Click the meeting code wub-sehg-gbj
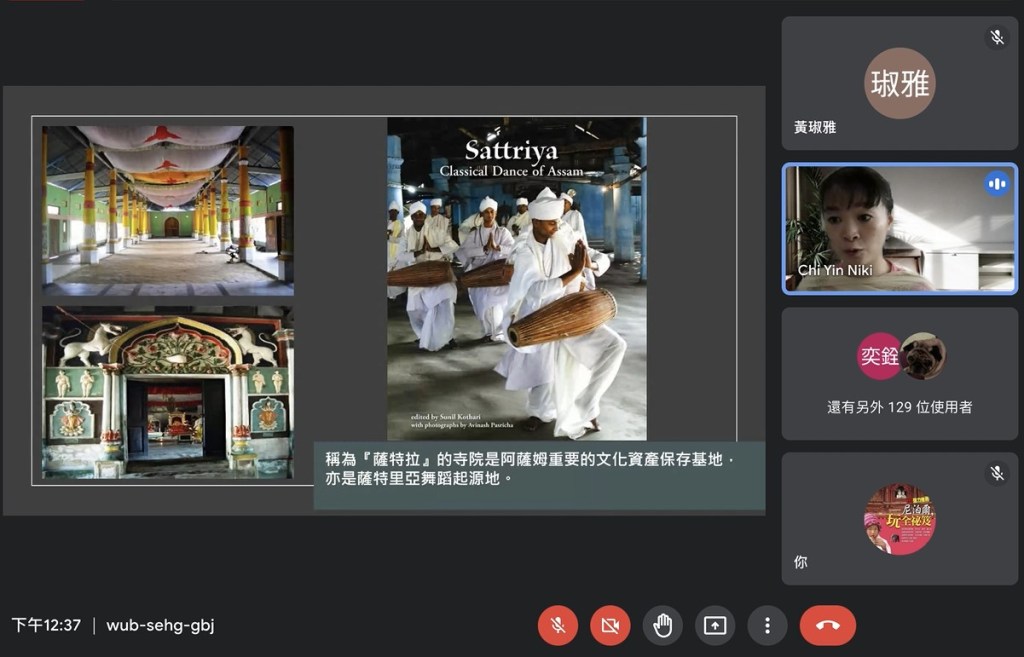Image resolution: width=1024 pixels, height=657 pixels. pos(160,625)
